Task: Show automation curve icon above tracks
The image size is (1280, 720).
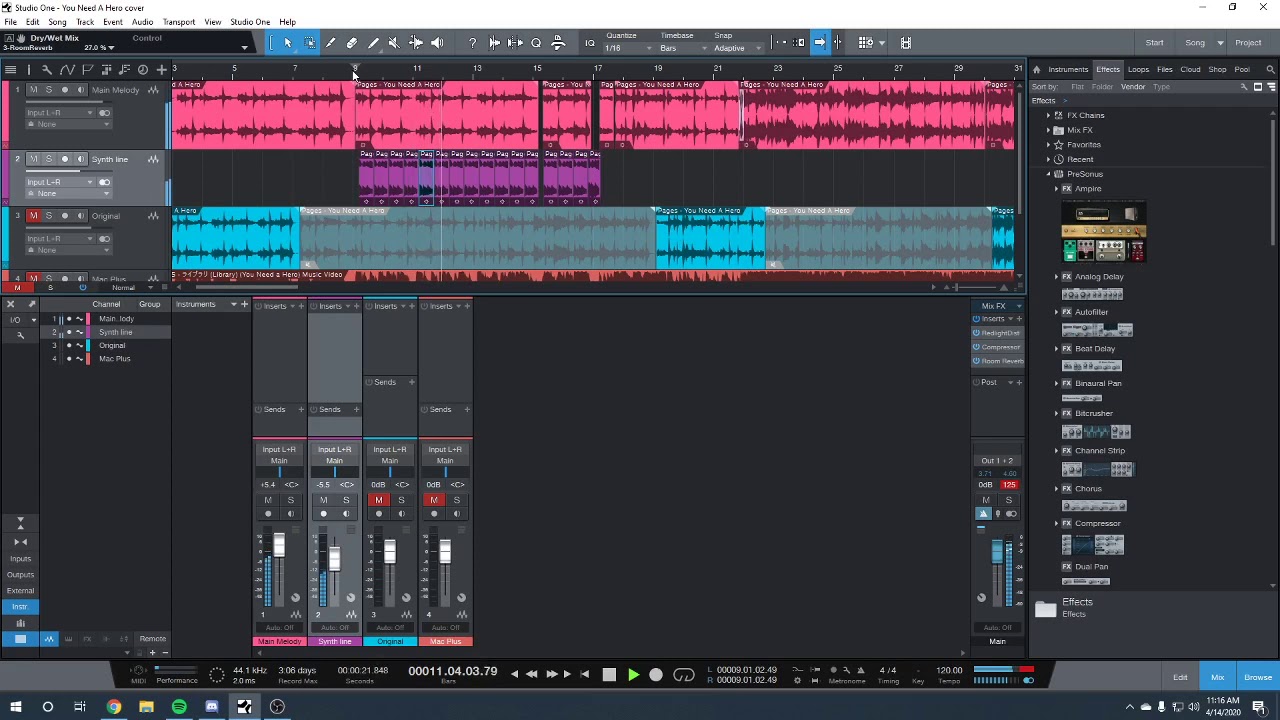Action: [x=67, y=69]
